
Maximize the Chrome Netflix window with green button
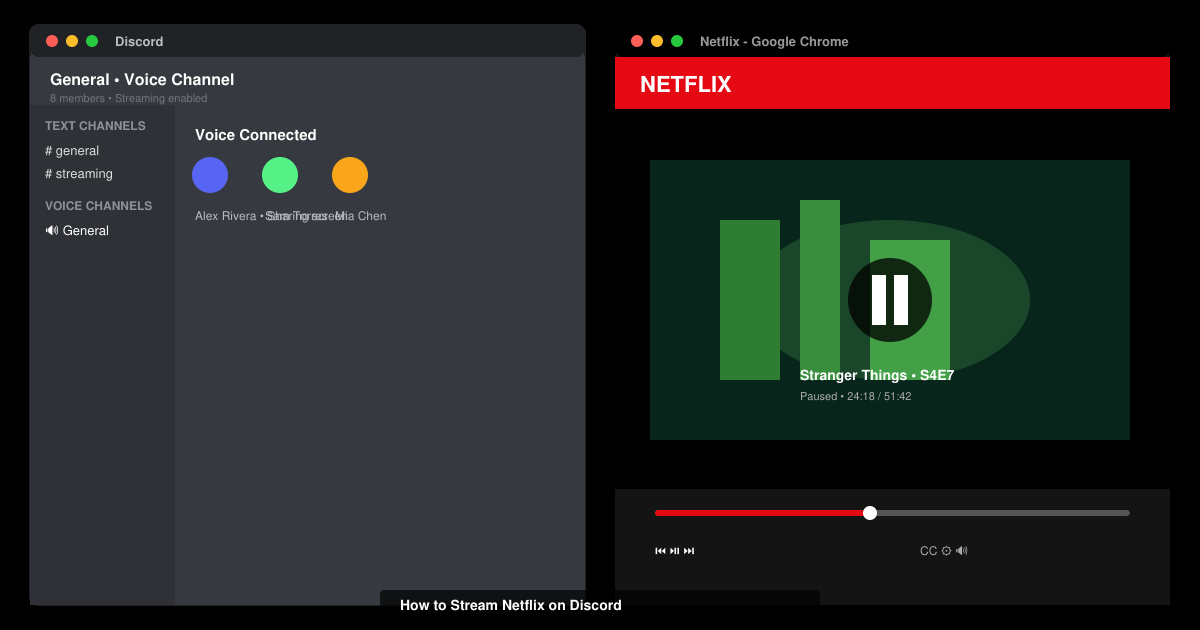[x=677, y=41]
